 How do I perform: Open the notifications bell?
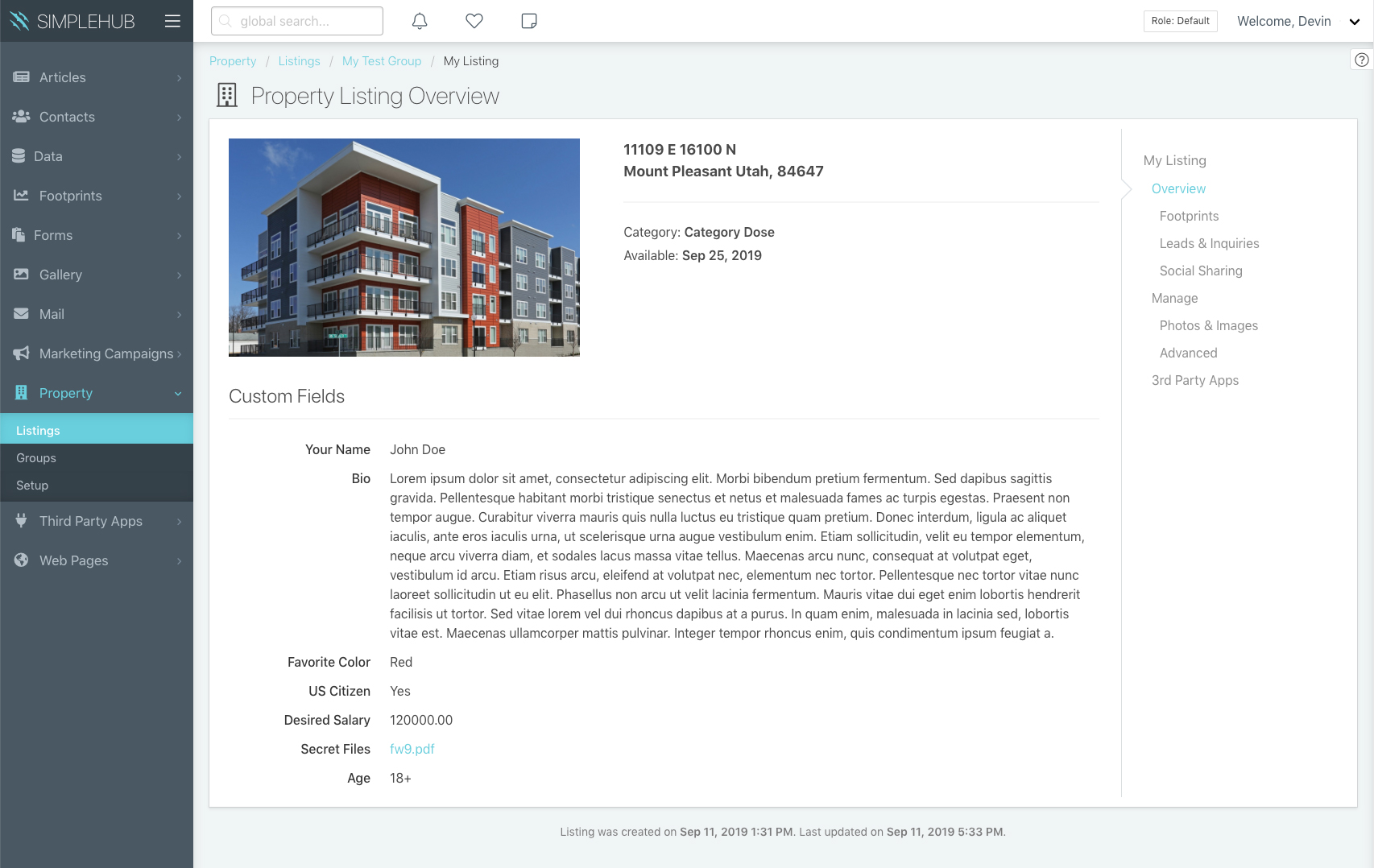tap(420, 21)
